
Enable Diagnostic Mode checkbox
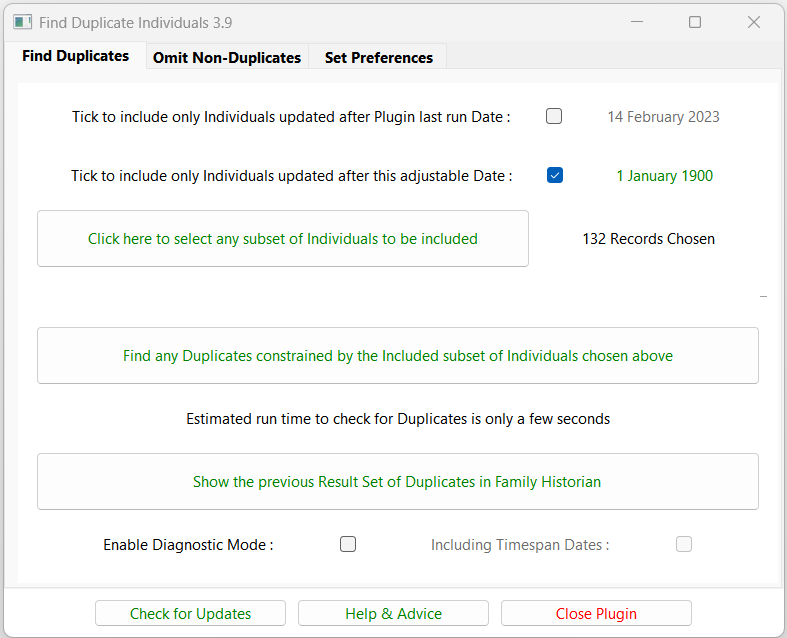[348, 544]
